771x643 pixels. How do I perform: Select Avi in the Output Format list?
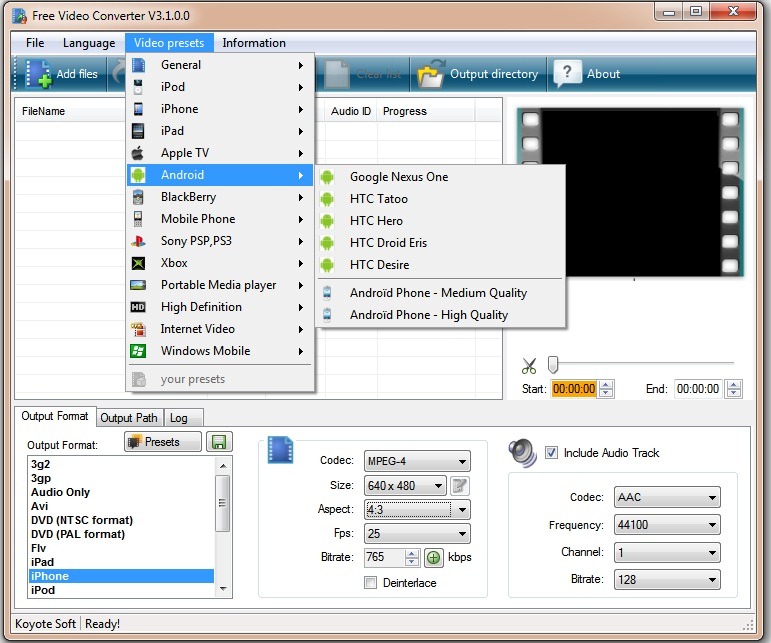click(40, 506)
